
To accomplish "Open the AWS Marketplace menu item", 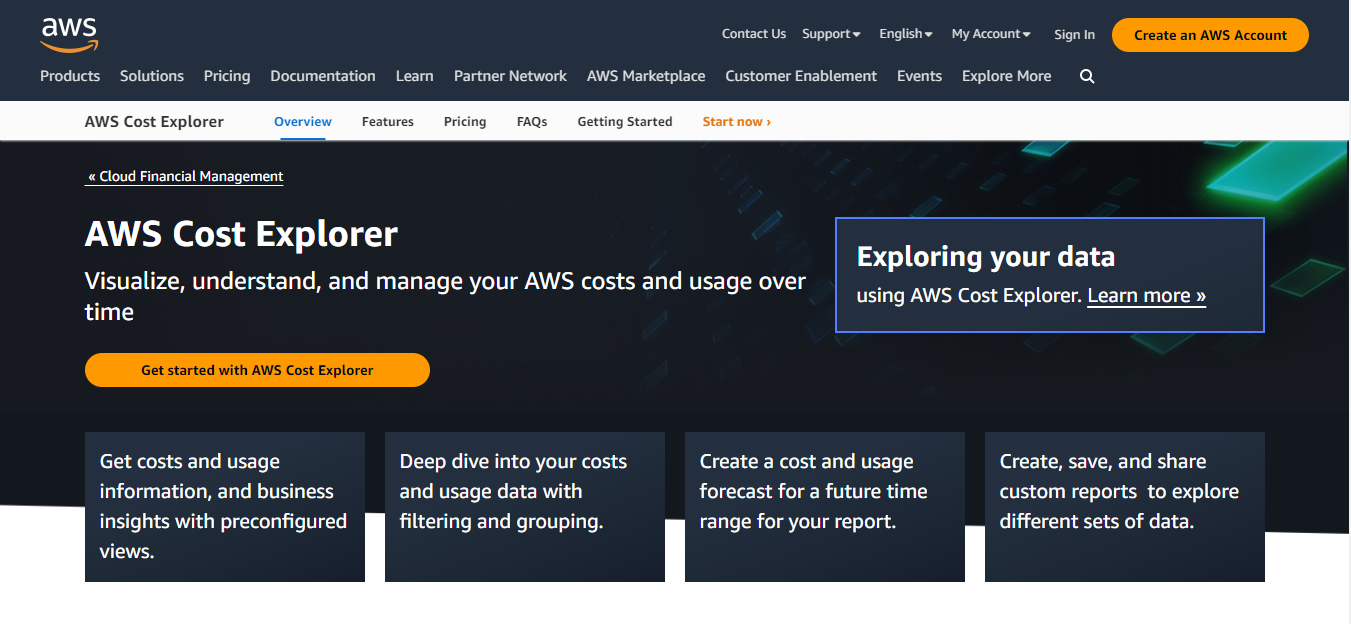I will tap(646, 76).
